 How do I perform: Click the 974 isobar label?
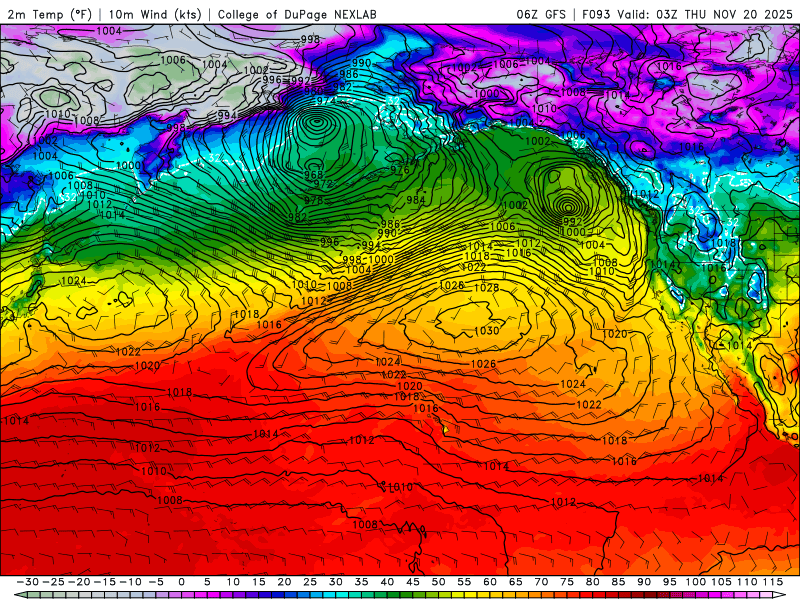[x=326, y=101]
